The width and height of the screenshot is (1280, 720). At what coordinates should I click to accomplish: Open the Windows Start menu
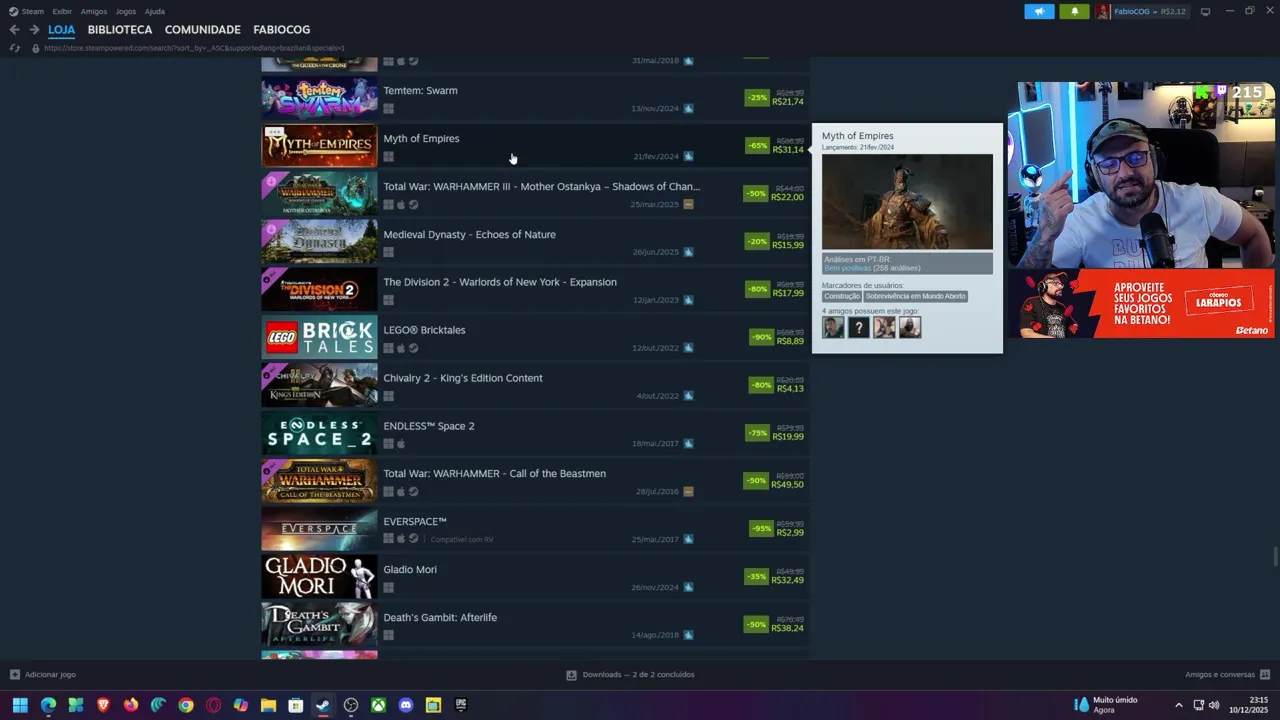pos(20,705)
